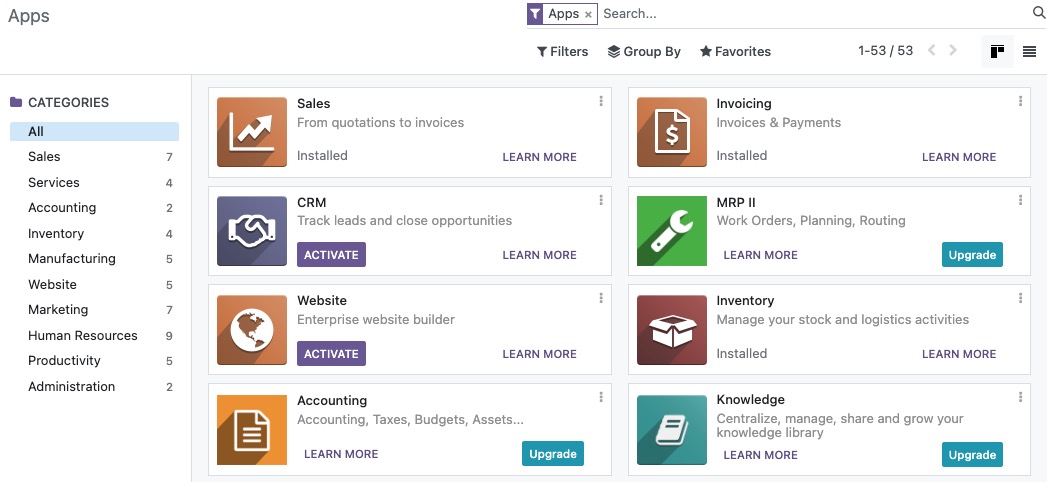The width and height of the screenshot is (1047, 482).
Task: Activate the Website app
Action: (x=331, y=354)
